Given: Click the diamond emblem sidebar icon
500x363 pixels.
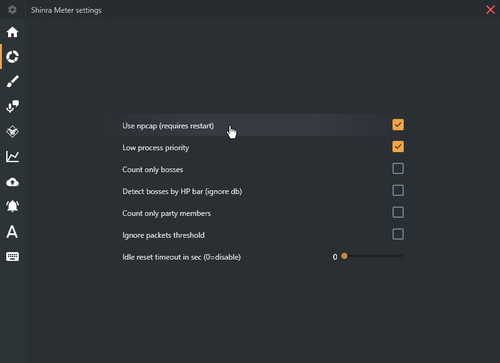Looking at the screenshot, I should point(12,132).
